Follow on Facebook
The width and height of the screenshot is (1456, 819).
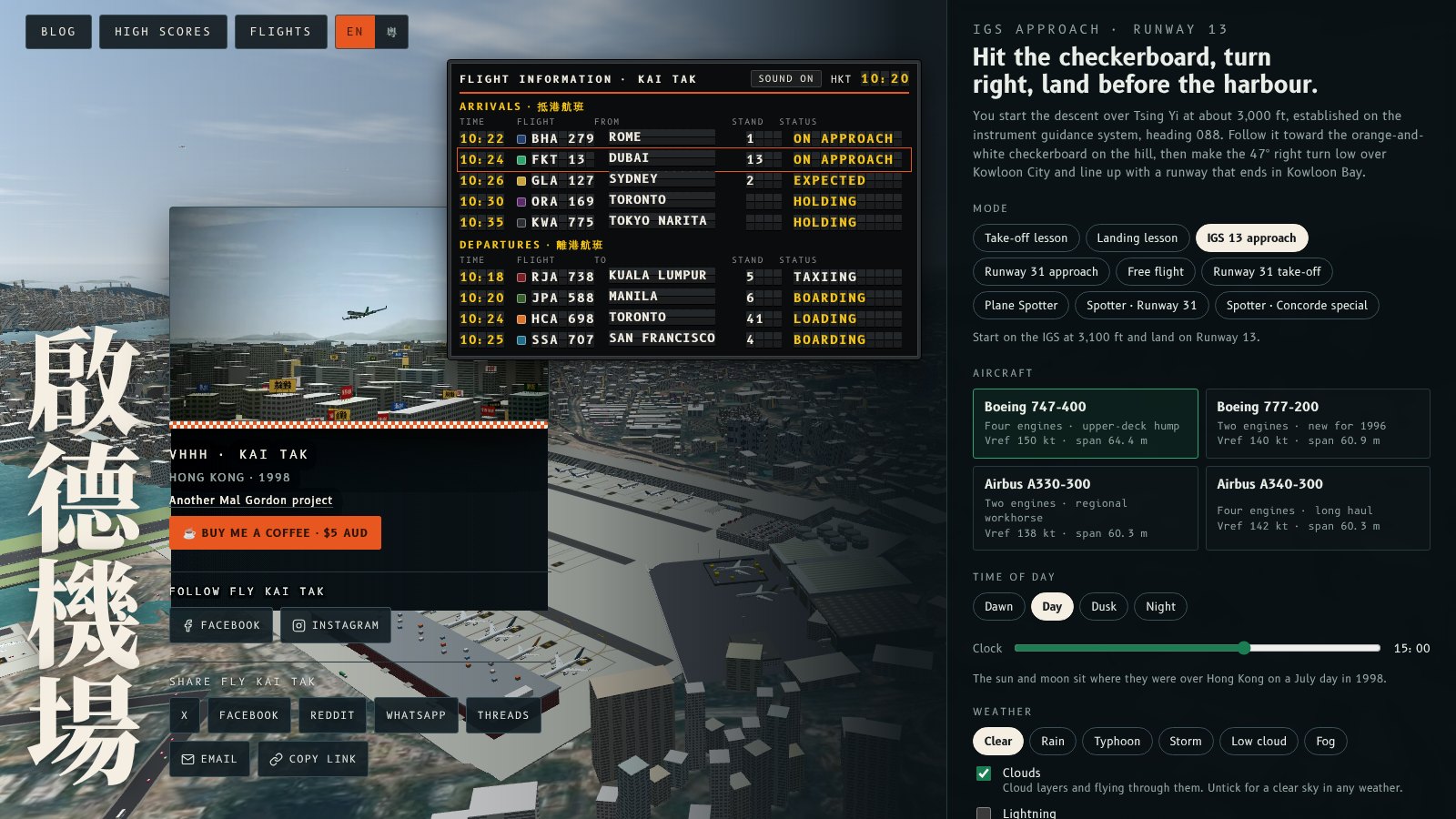[221, 625]
